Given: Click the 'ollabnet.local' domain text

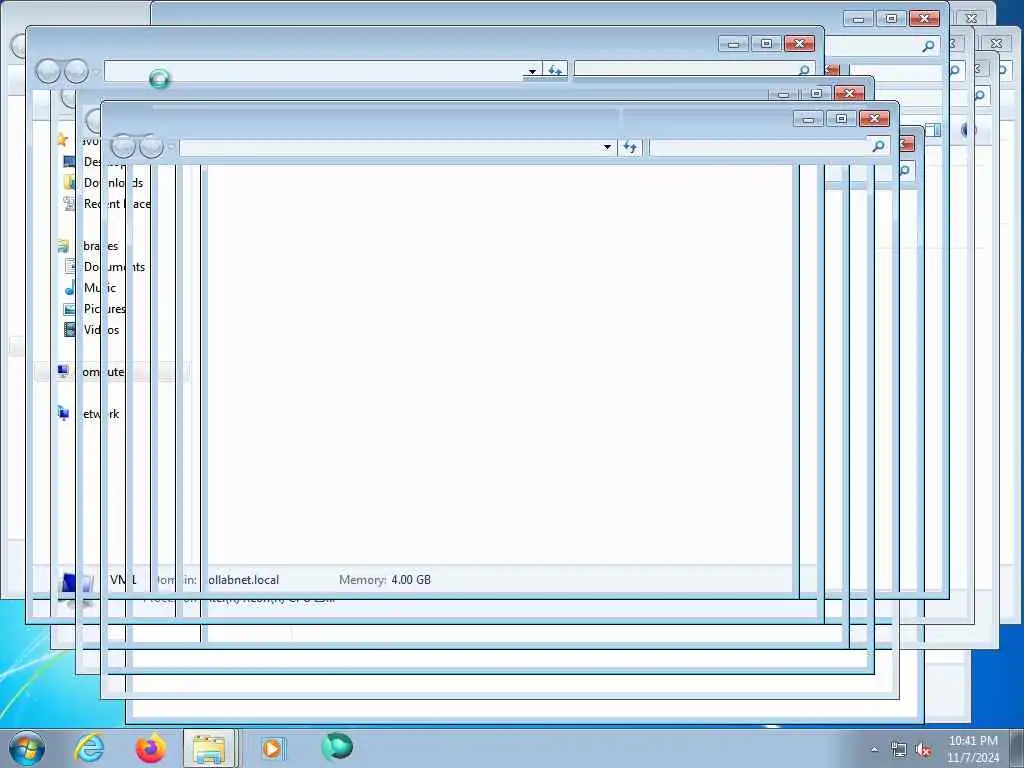Looking at the screenshot, I should (x=244, y=580).
